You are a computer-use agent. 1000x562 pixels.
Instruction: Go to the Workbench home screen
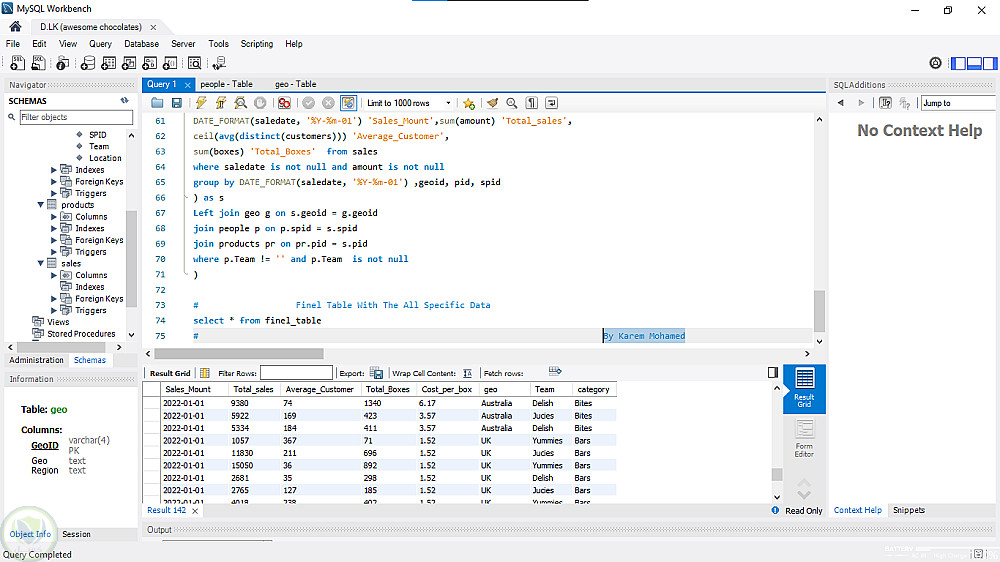point(15,27)
